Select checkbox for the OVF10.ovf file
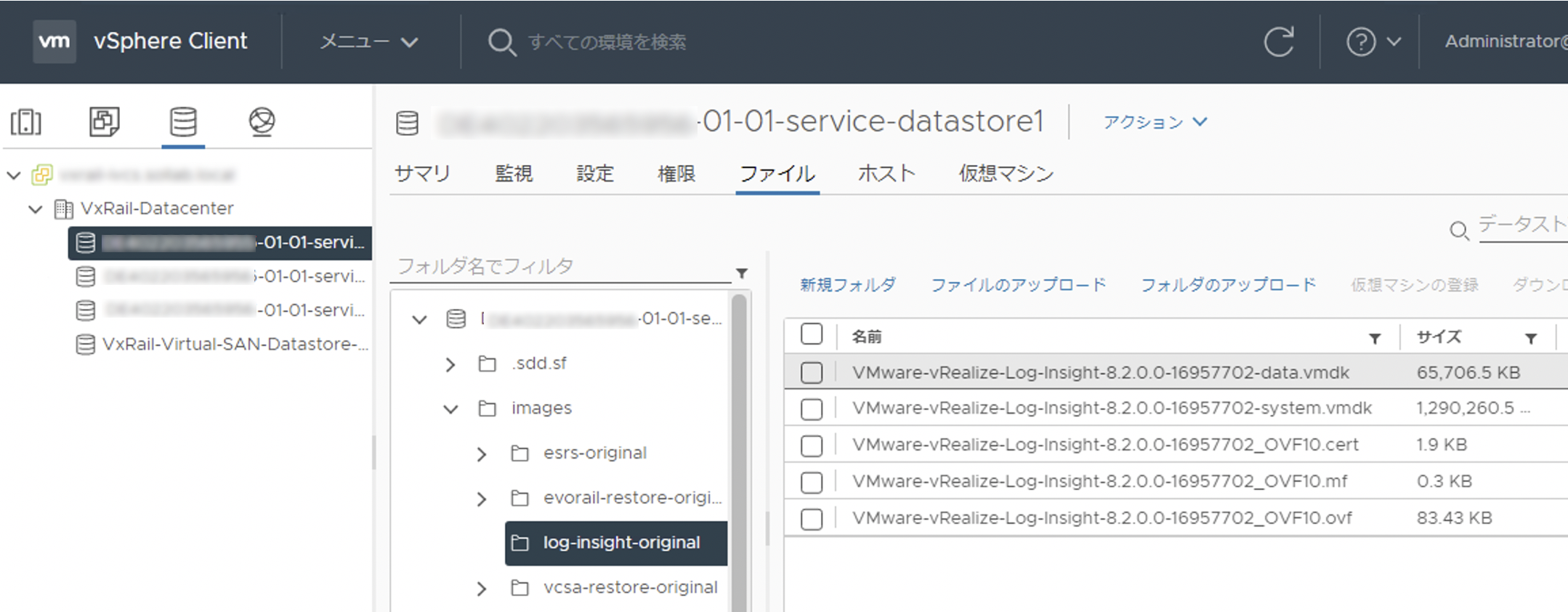This screenshot has width=1568, height=612. point(812,519)
